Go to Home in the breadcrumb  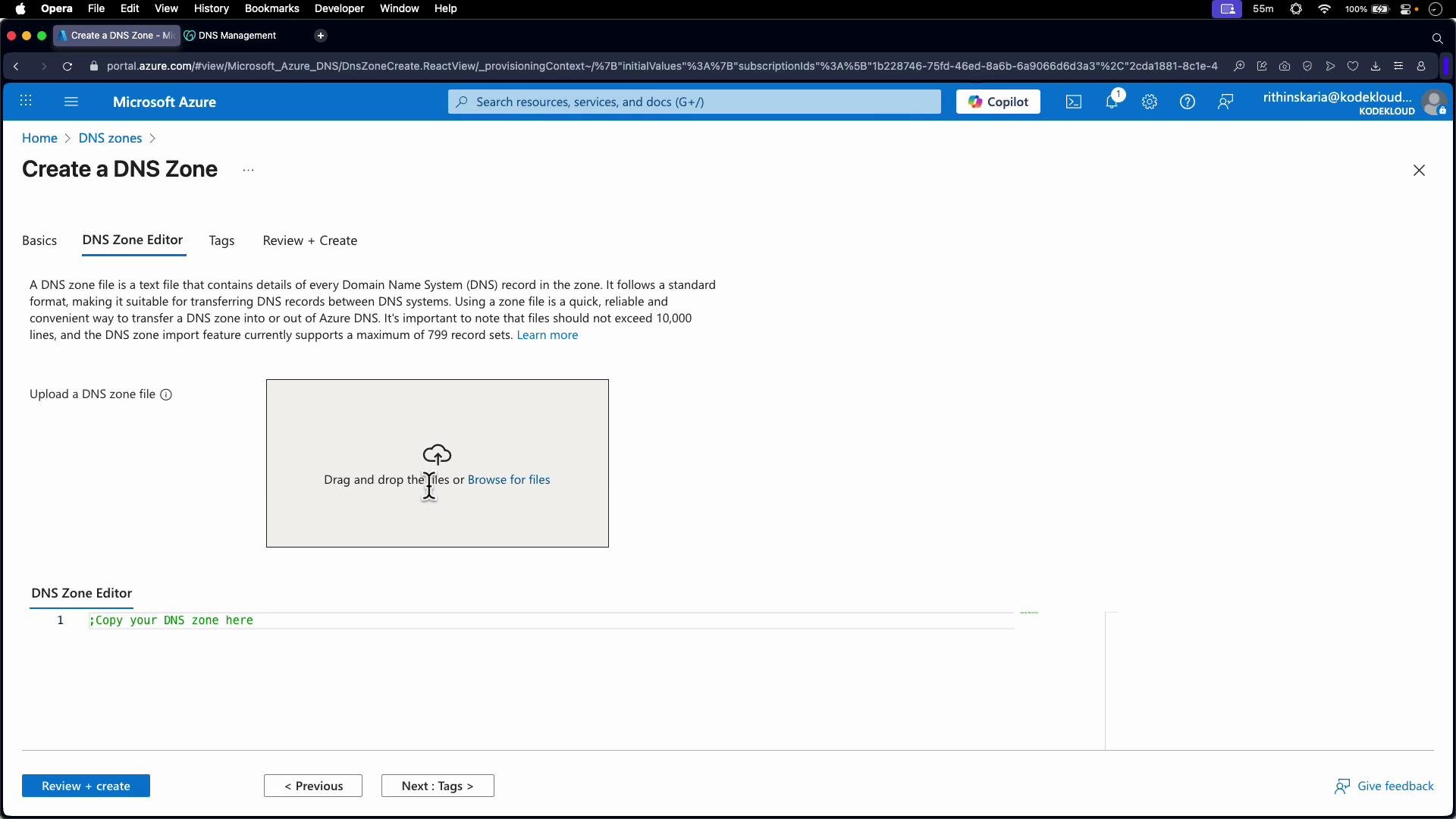[x=39, y=138]
